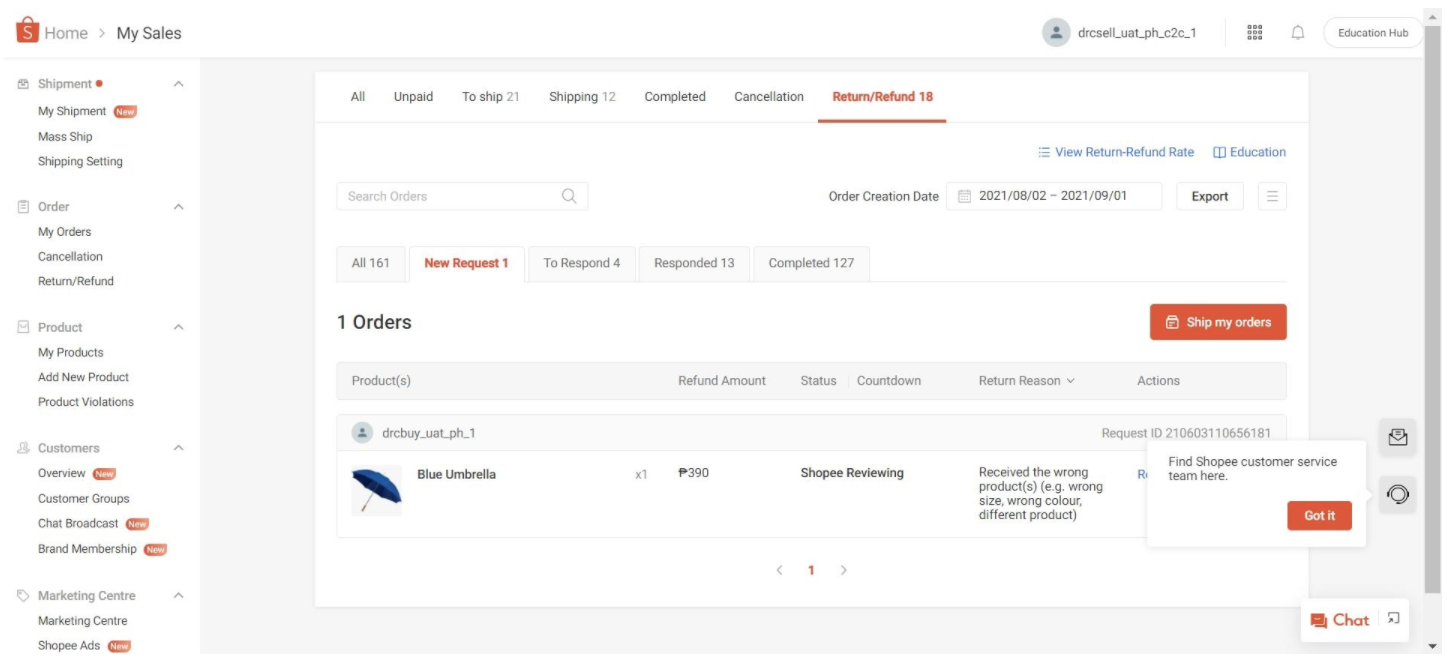Open notifications via the bell icon
1452x664 pixels.
(1298, 32)
